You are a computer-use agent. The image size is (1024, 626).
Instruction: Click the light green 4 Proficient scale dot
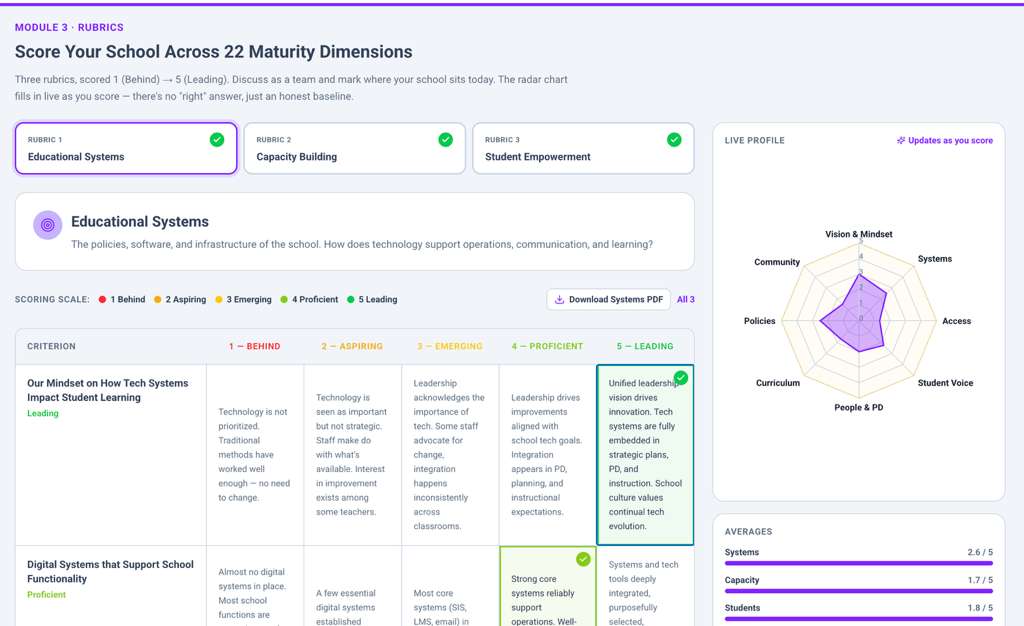(x=284, y=300)
